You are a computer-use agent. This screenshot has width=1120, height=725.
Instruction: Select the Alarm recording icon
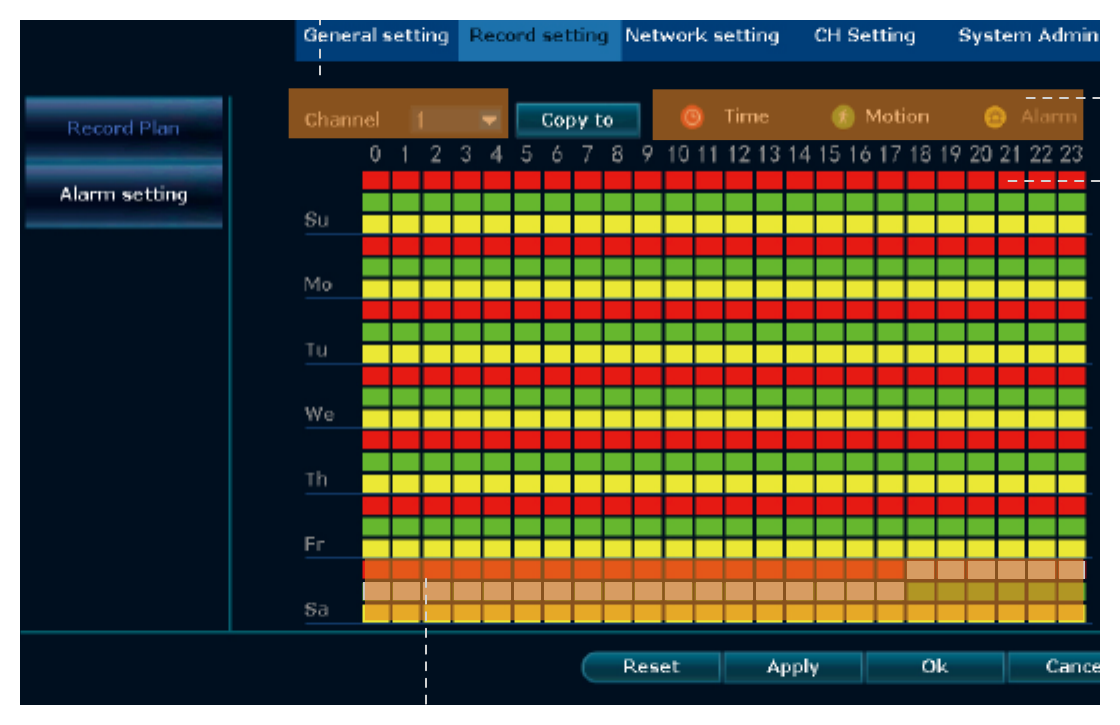995,116
